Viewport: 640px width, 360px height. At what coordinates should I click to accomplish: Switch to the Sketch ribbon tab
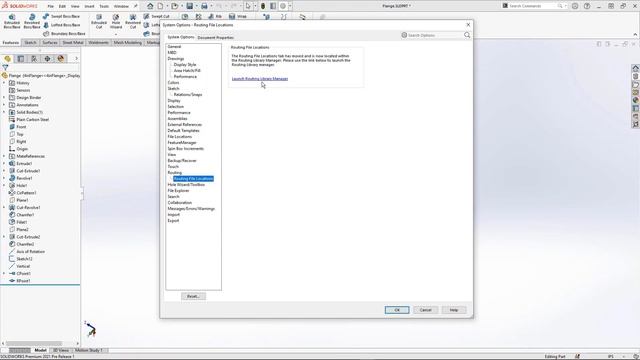31,42
